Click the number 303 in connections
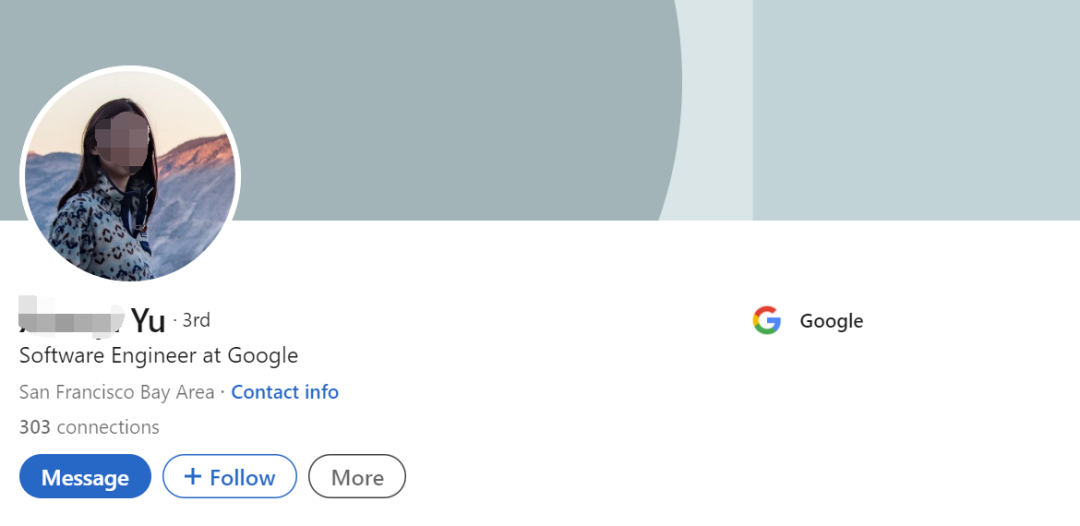The image size is (1080, 526). pos(34,427)
